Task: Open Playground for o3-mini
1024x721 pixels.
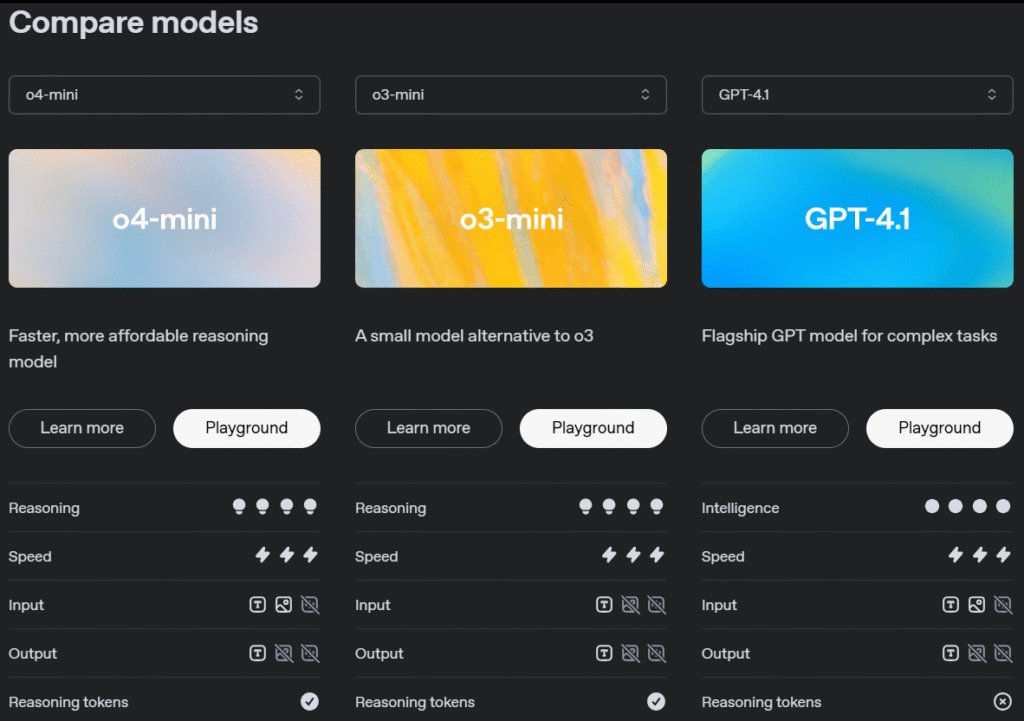Action: [x=593, y=428]
